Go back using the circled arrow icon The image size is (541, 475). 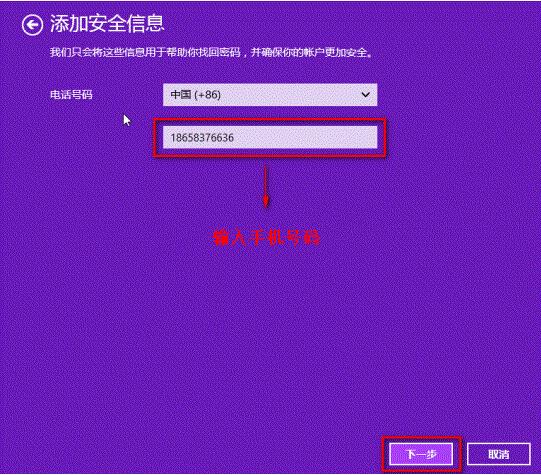(x=32, y=25)
